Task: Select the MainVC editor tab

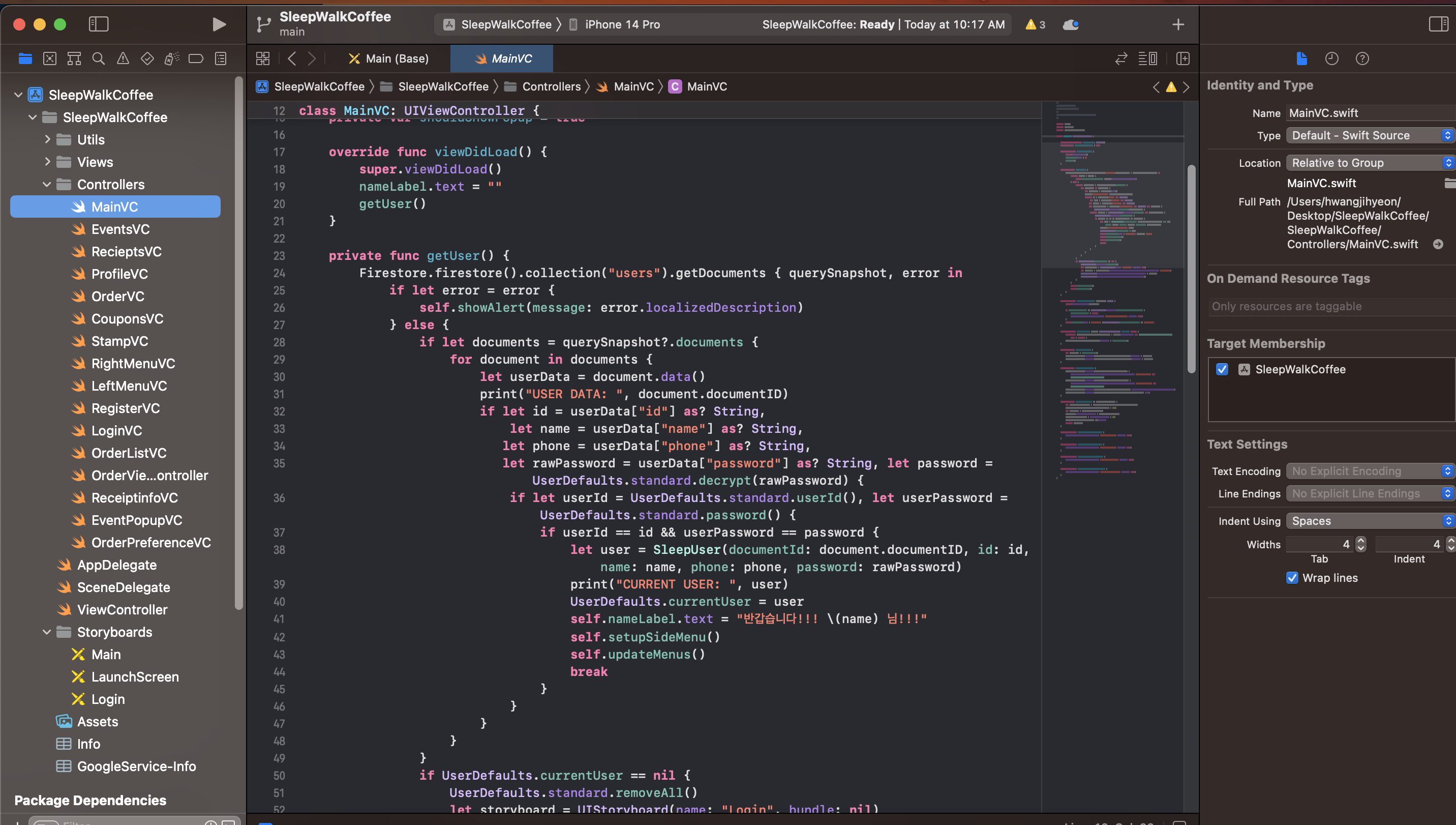Action: point(502,58)
